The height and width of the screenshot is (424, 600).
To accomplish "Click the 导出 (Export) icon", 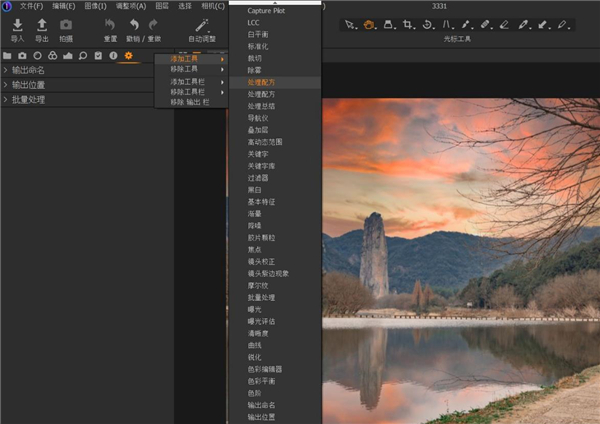I will 41,24.
